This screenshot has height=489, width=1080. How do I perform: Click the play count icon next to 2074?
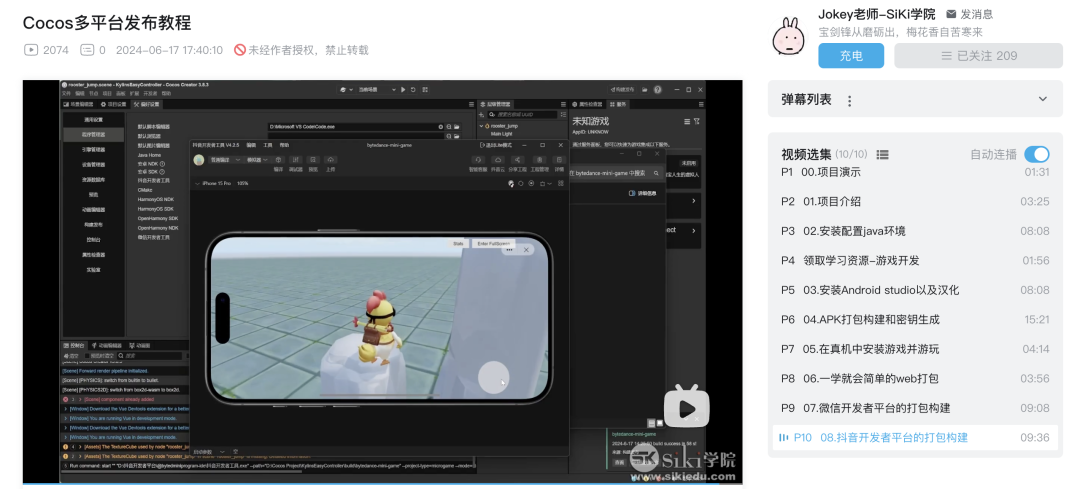tap(30, 50)
